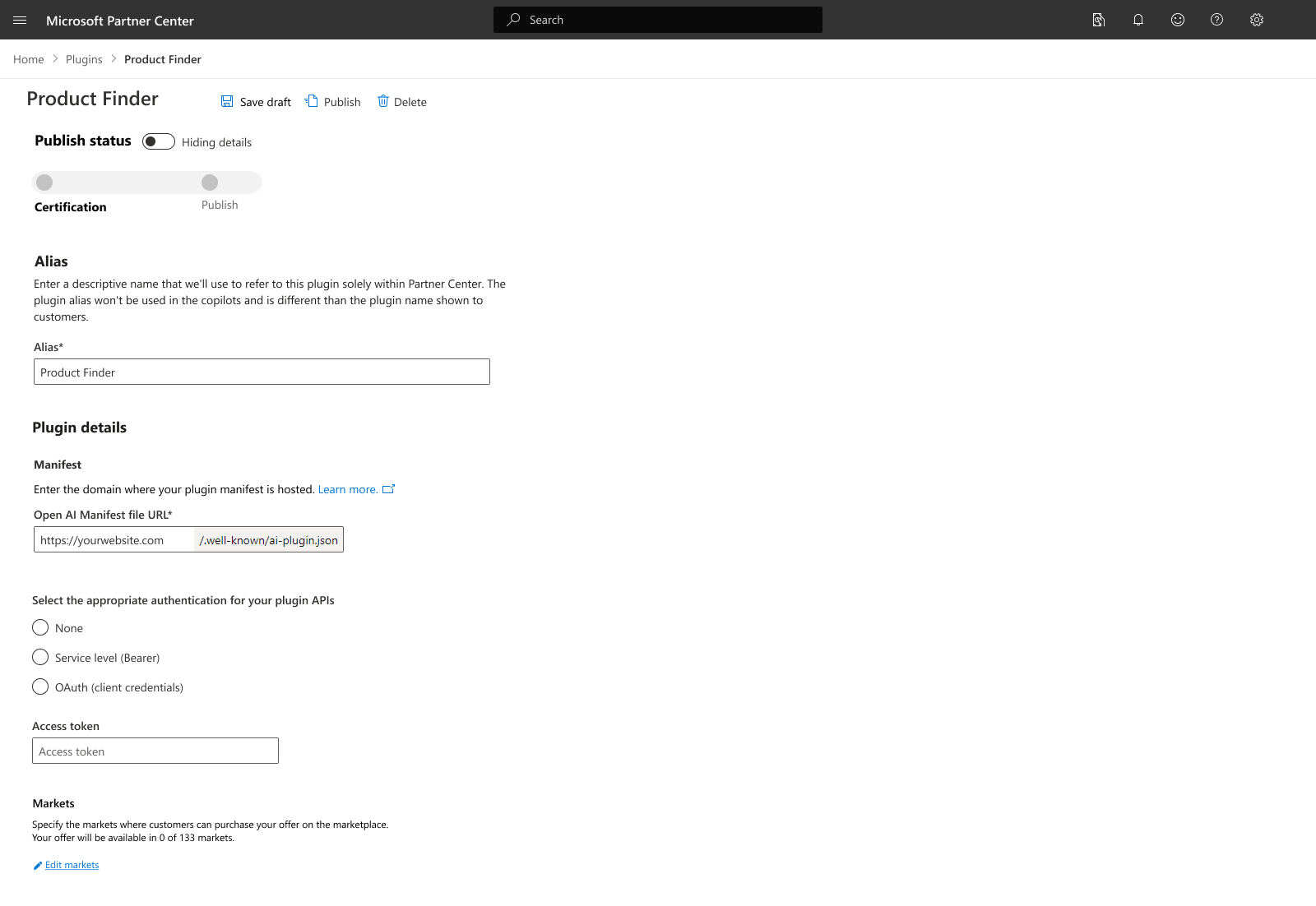This screenshot has width=1316, height=906.
Task: Select the None authentication option
Action: (x=40, y=627)
